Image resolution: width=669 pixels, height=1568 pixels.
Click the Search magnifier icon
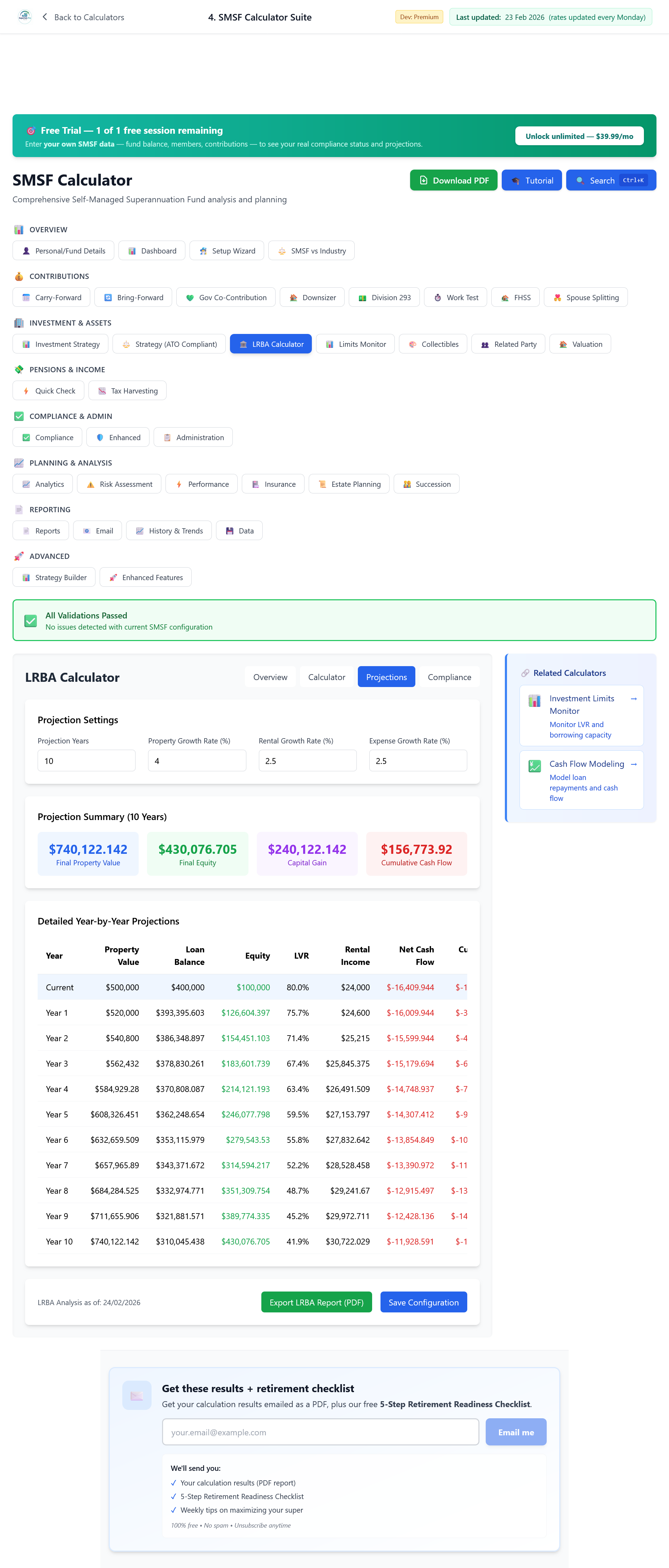580,181
